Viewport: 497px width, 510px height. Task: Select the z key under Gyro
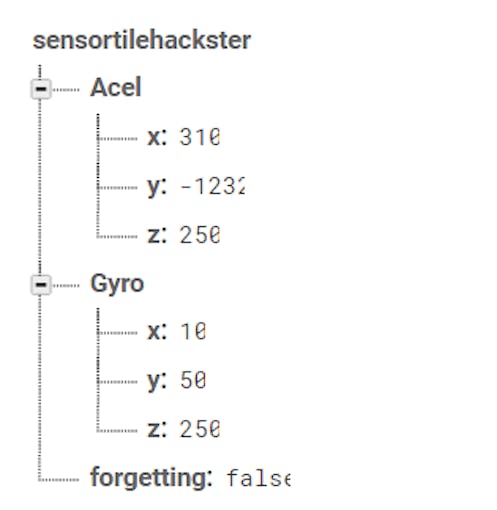157,429
